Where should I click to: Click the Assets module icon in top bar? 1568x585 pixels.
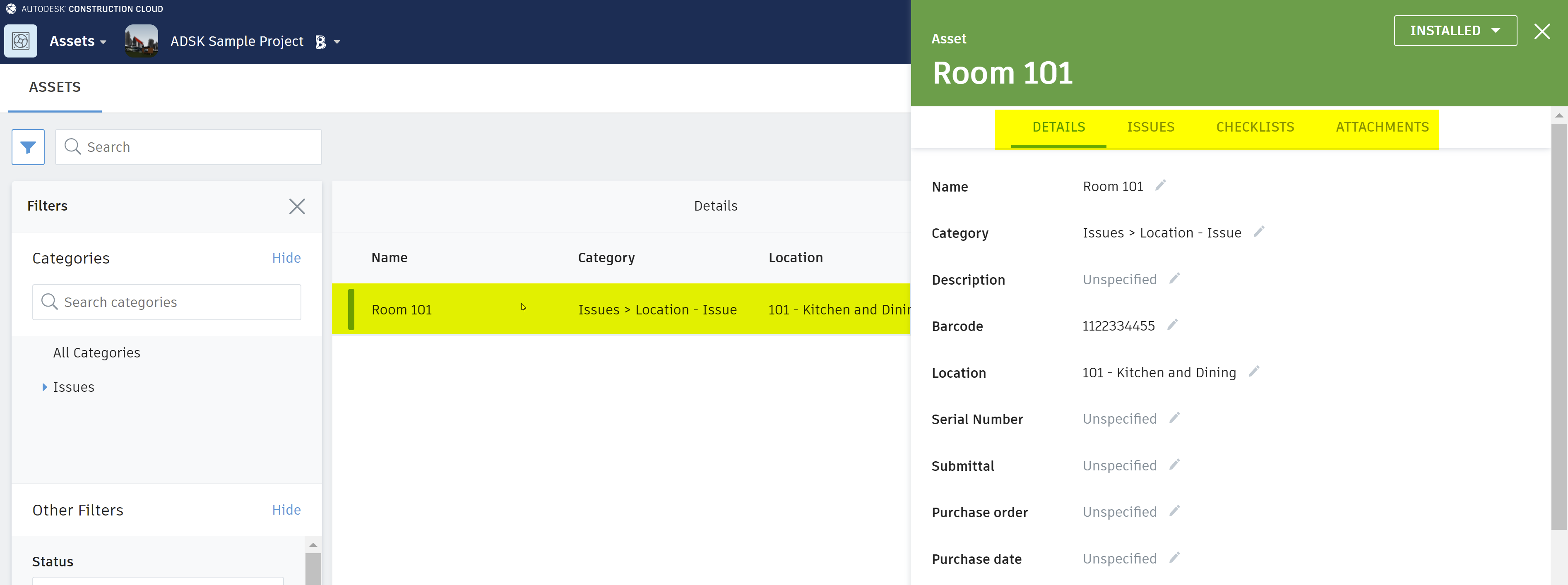coord(21,41)
